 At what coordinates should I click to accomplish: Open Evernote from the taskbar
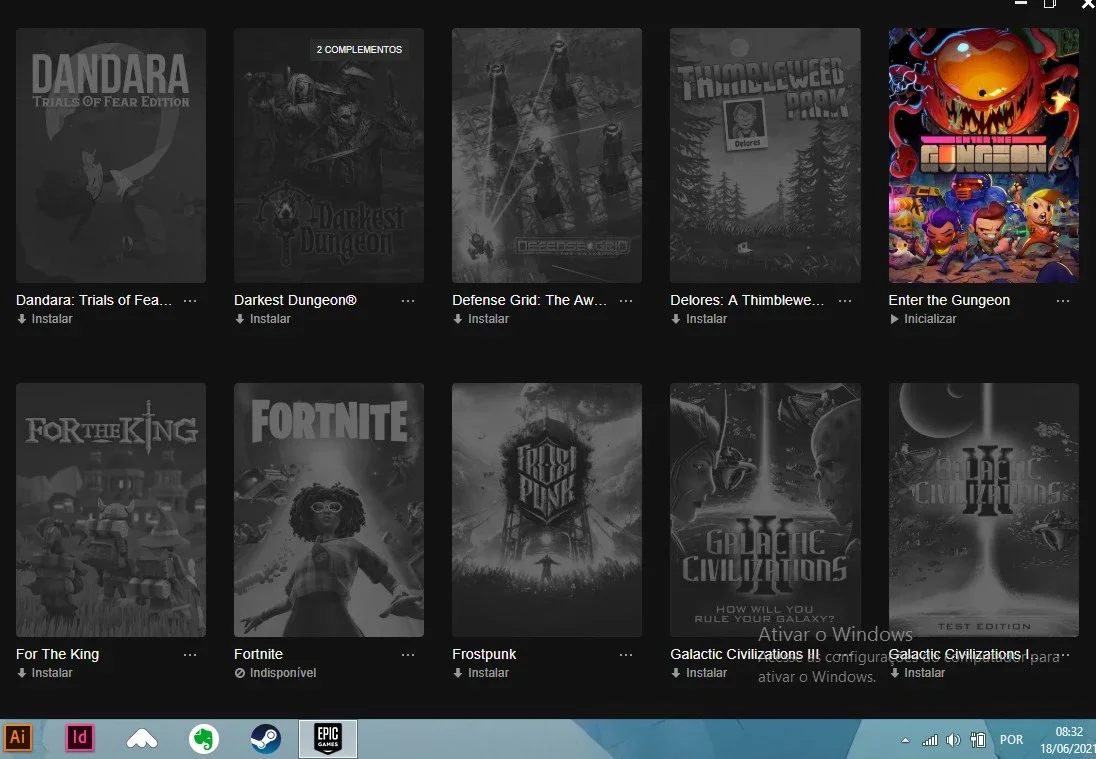coord(203,739)
